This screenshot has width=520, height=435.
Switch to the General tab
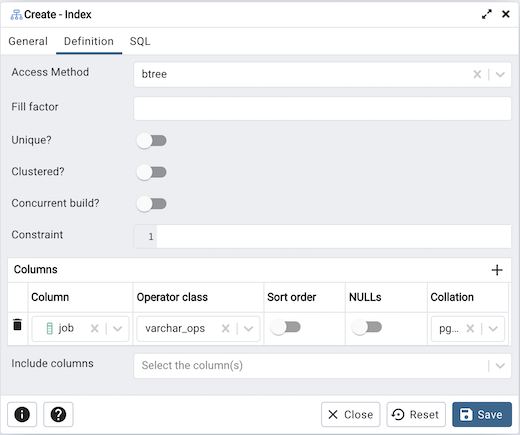coord(28,41)
